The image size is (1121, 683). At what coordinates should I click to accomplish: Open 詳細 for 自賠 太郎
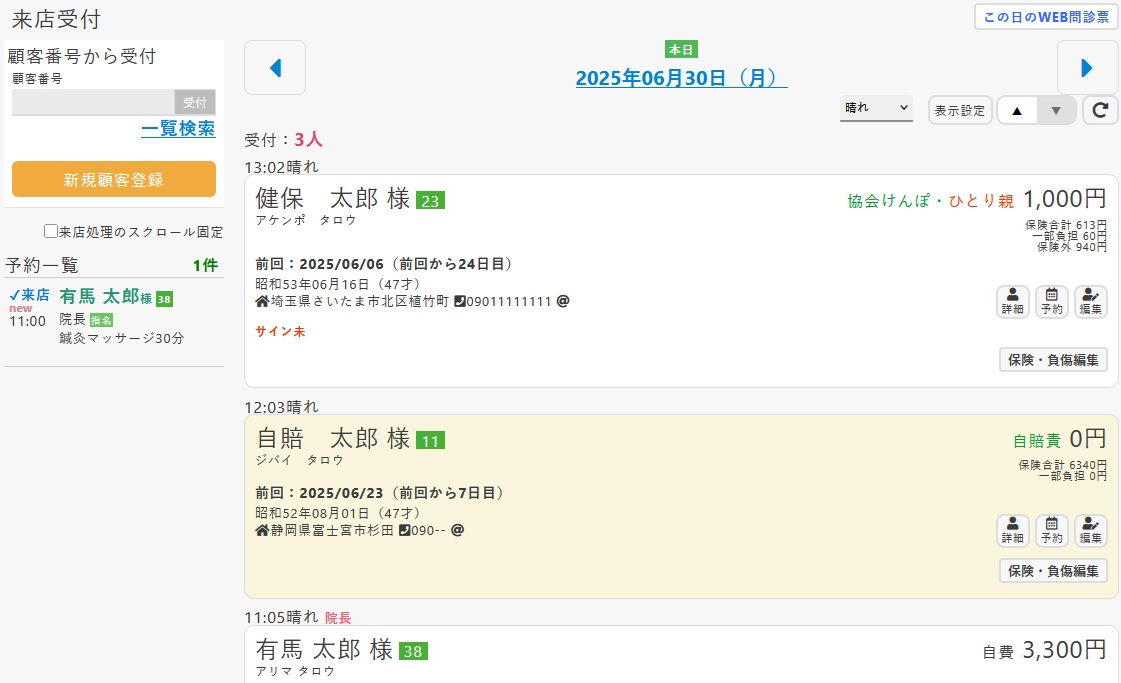tap(1012, 531)
